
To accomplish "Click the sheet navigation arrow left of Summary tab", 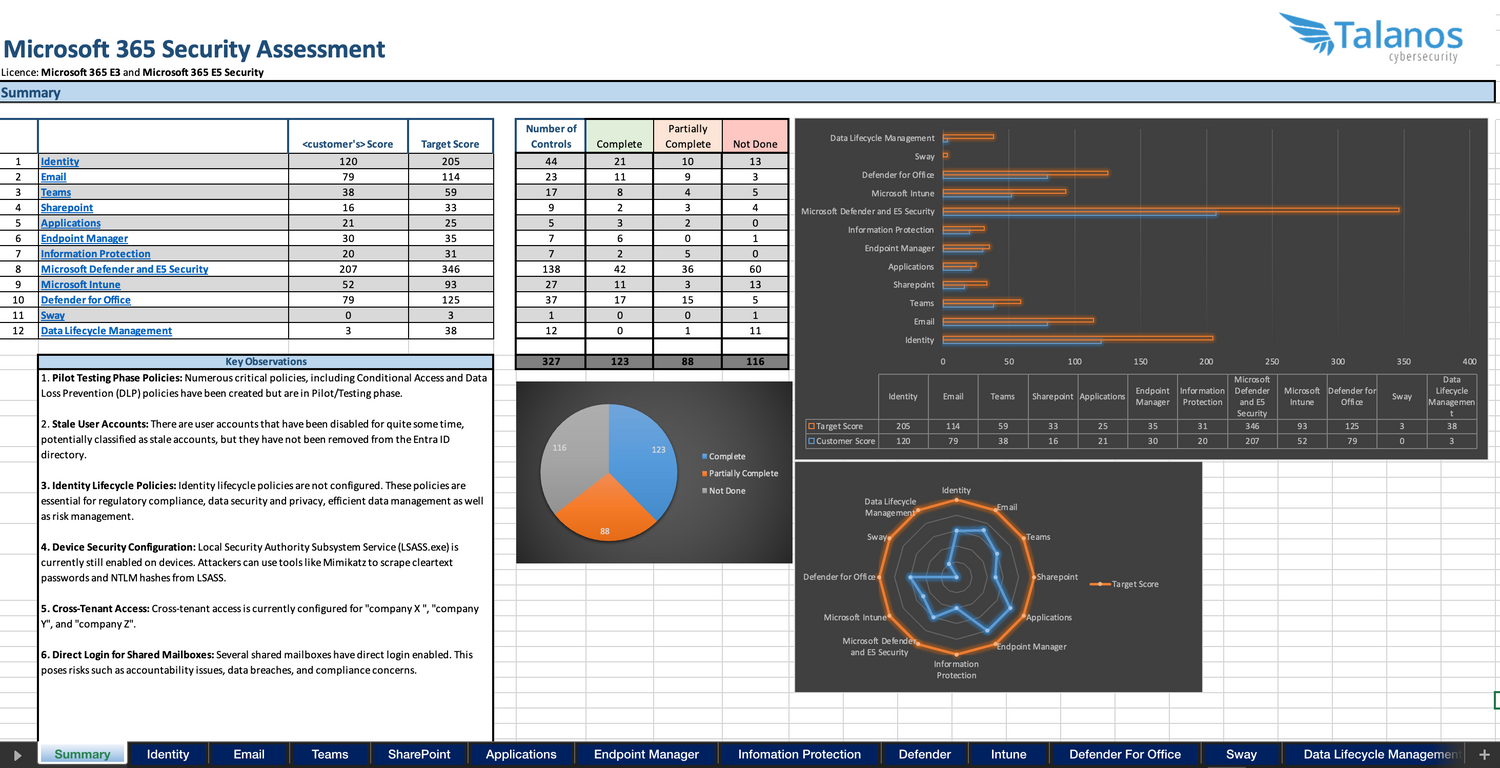I will [18, 755].
